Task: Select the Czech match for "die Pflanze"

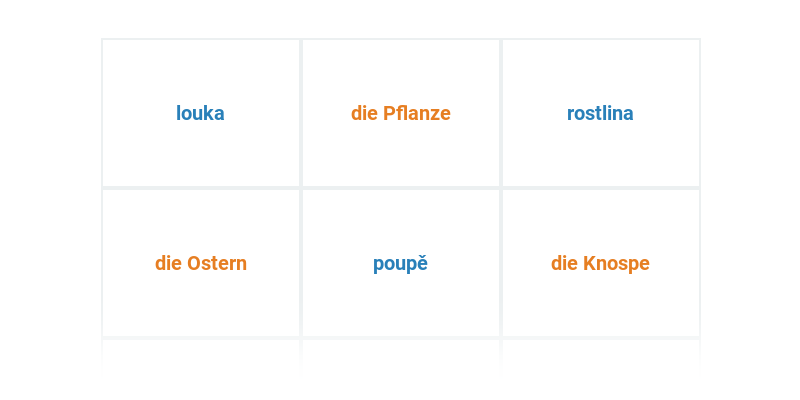Action: point(600,113)
